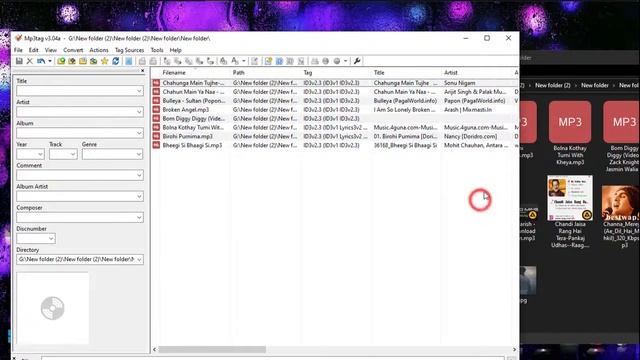Open favorite directories with the star icon
Viewport: 640px width, 360px height.
click(x=104, y=61)
